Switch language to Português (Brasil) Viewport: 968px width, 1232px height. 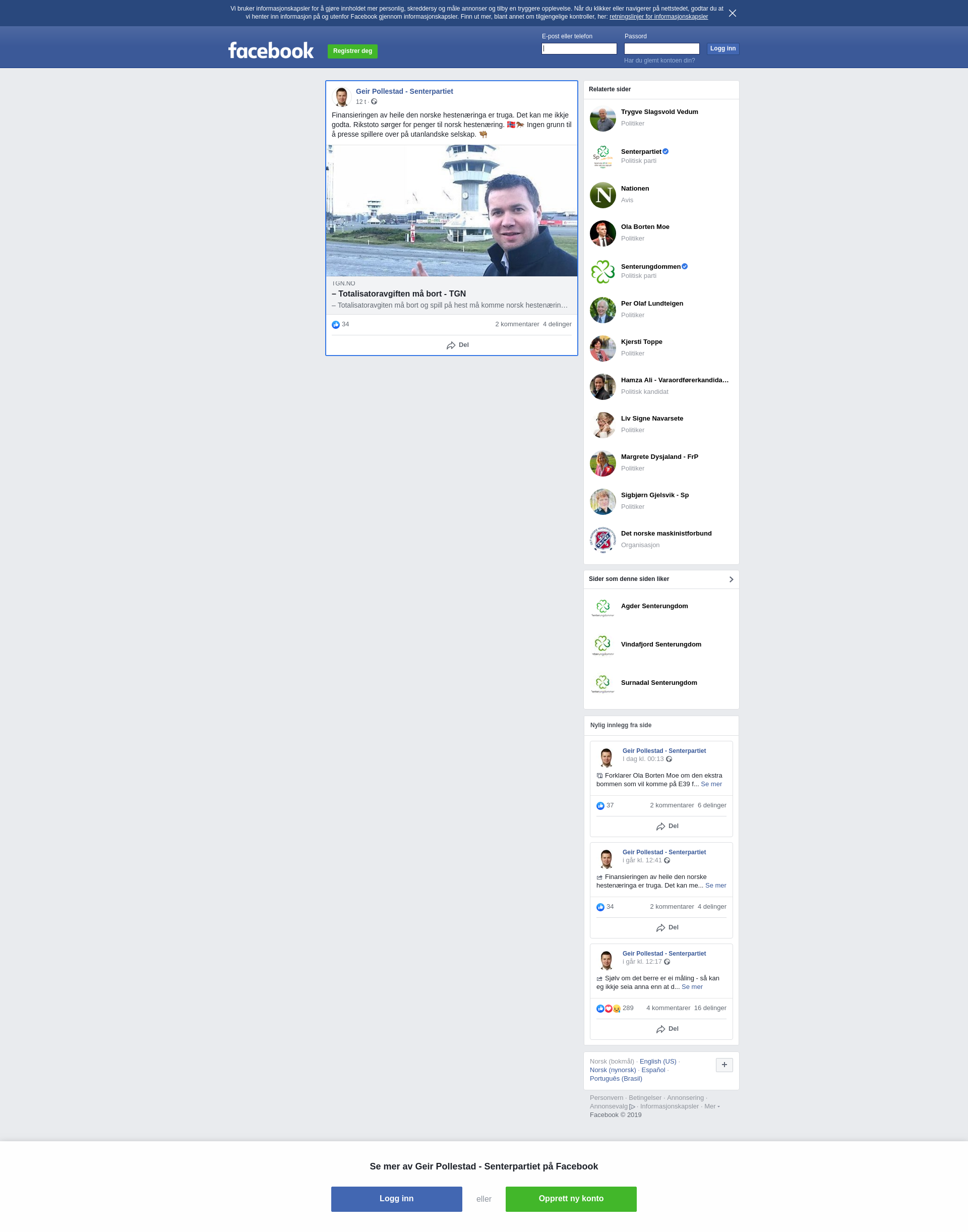point(616,1078)
